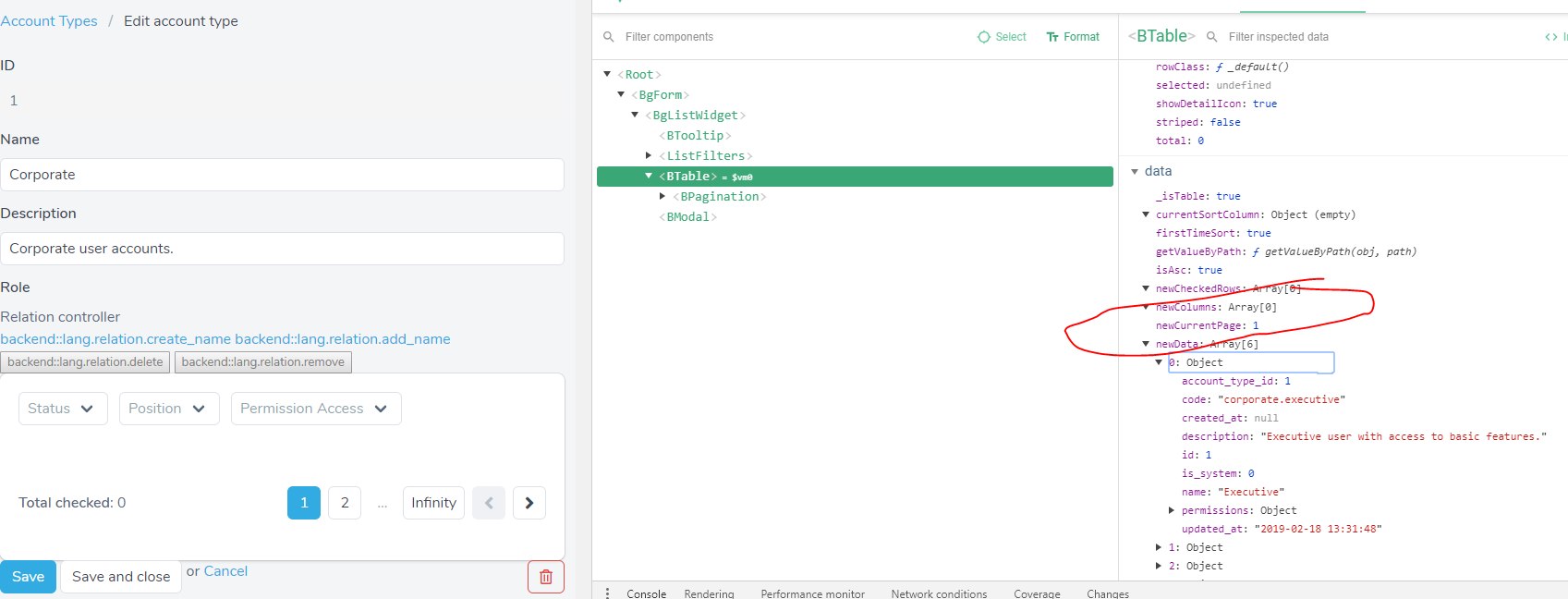Viewport: 1568px width, 599px height.
Task: Open the Permission Access filter dropdown
Action: click(316, 409)
